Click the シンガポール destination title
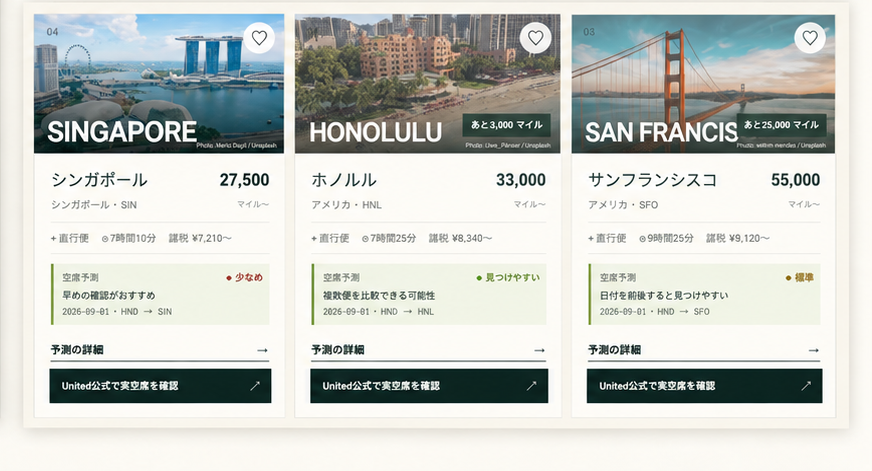Image resolution: width=872 pixels, height=471 pixels. click(x=99, y=180)
